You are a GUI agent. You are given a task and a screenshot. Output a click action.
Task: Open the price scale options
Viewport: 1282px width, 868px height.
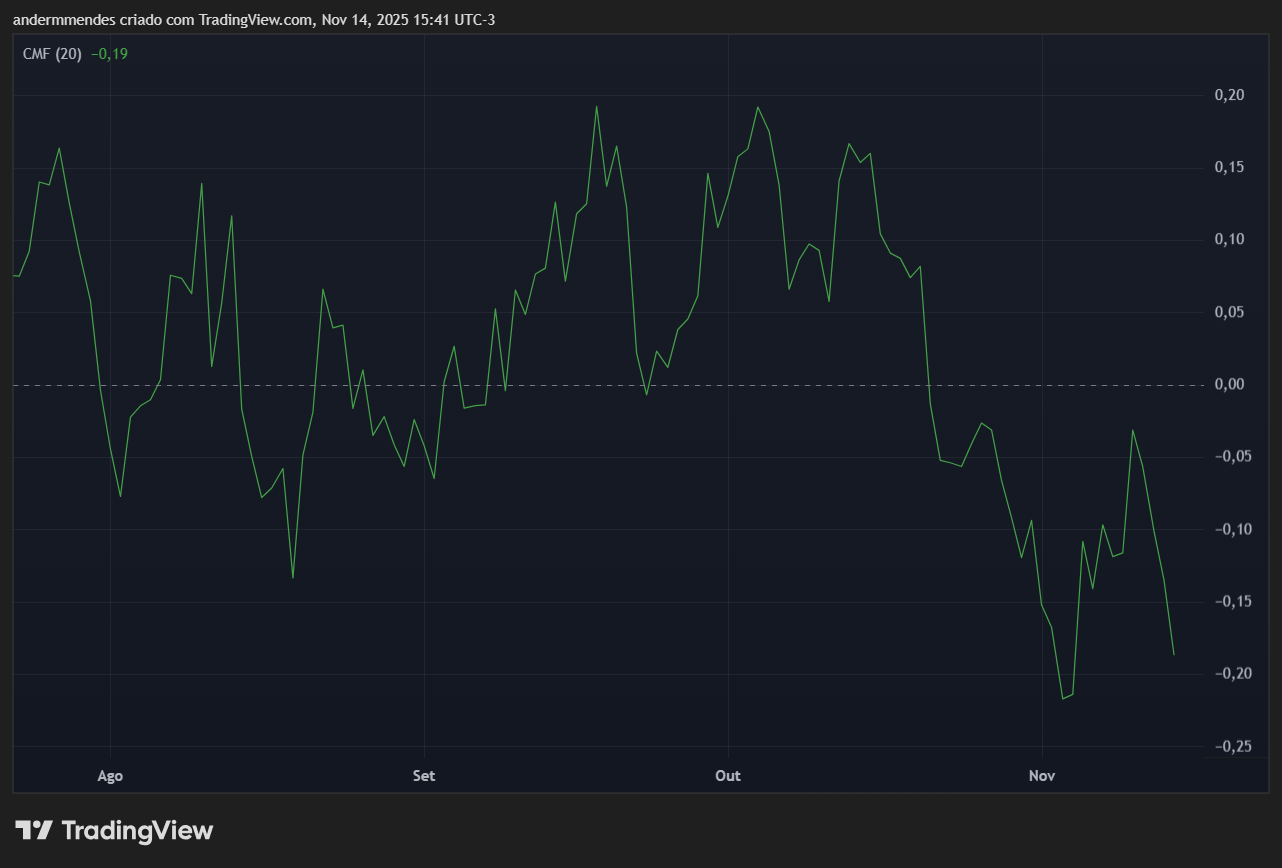pos(1231,400)
